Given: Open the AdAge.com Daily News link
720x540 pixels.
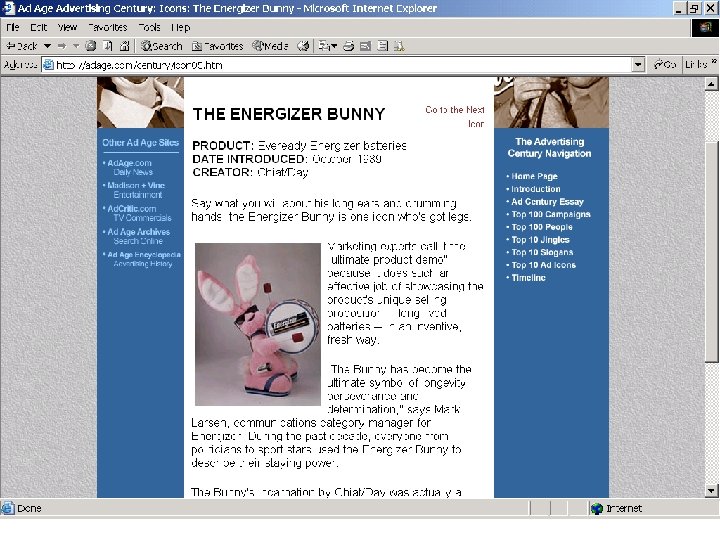Looking at the screenshot, I should (x=130, y=168).
